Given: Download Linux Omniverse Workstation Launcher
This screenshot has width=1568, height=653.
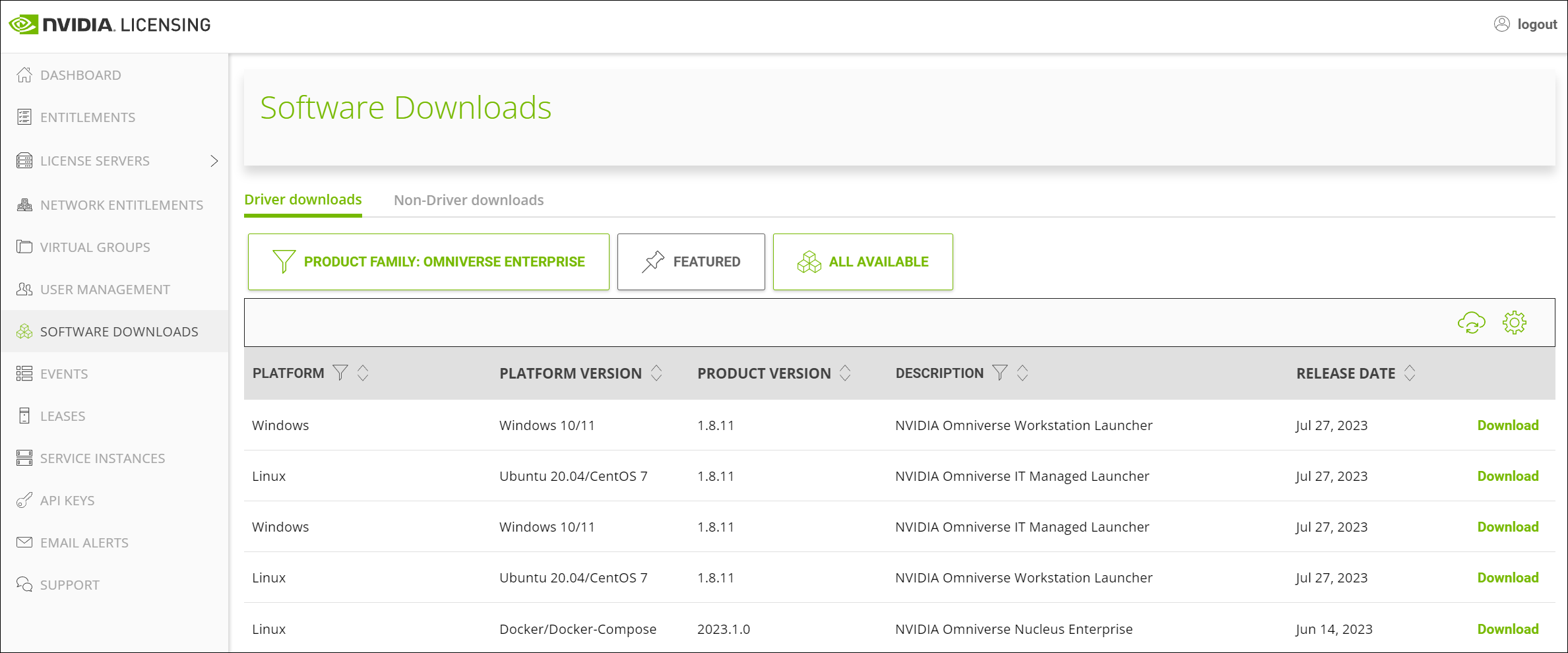Looking at the screenshot, I should click(1507, 577).
